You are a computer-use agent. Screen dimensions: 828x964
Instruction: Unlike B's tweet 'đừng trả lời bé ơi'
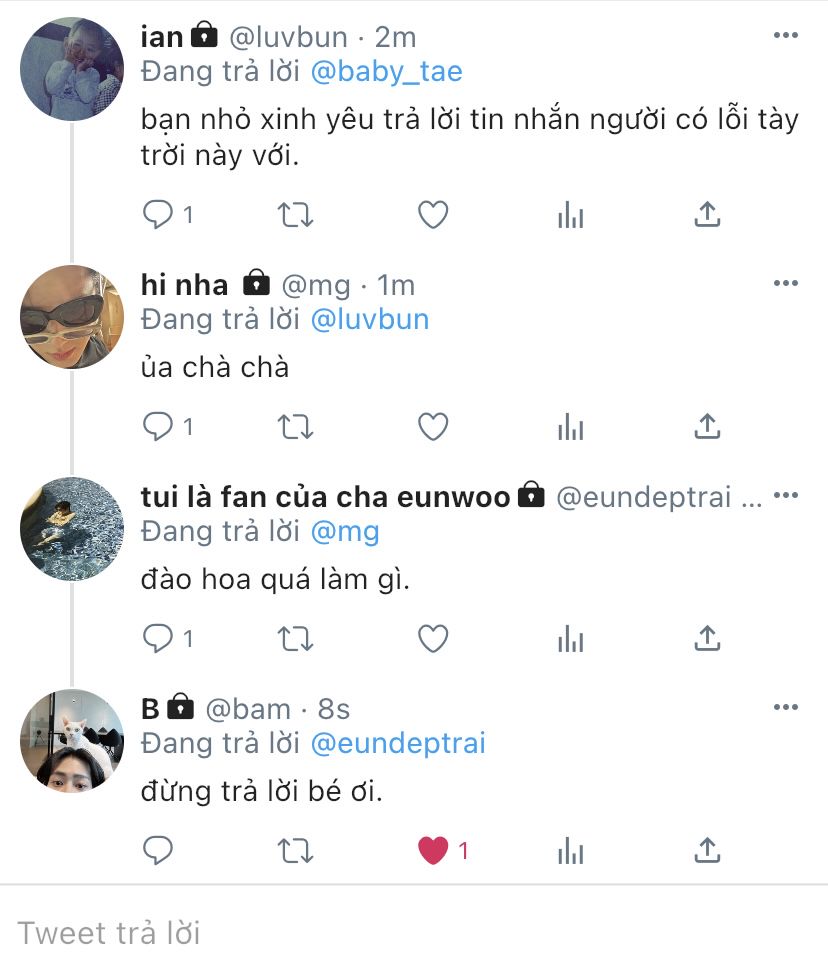[x=433, y=850]
